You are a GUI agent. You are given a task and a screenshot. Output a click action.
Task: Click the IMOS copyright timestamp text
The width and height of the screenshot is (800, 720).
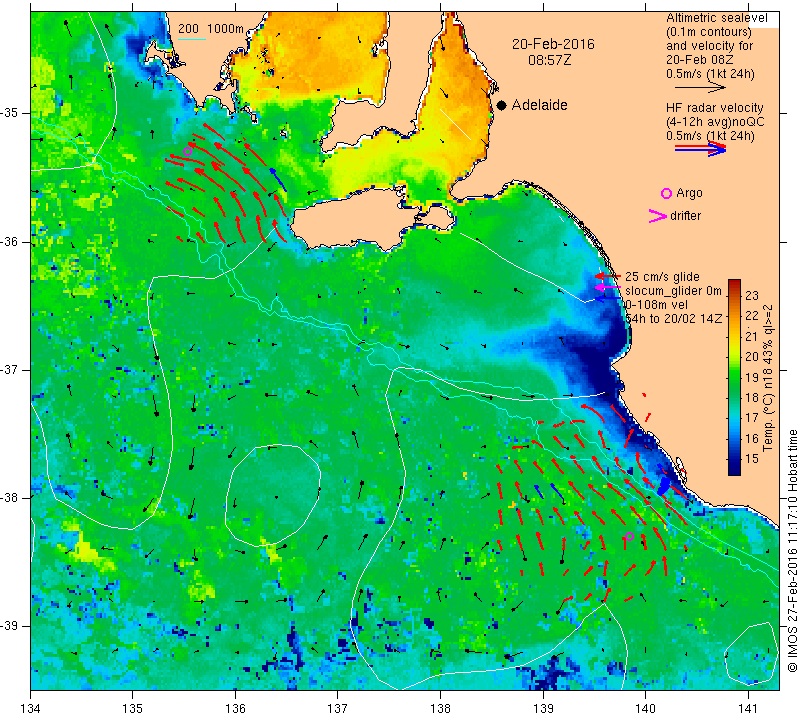792,551
